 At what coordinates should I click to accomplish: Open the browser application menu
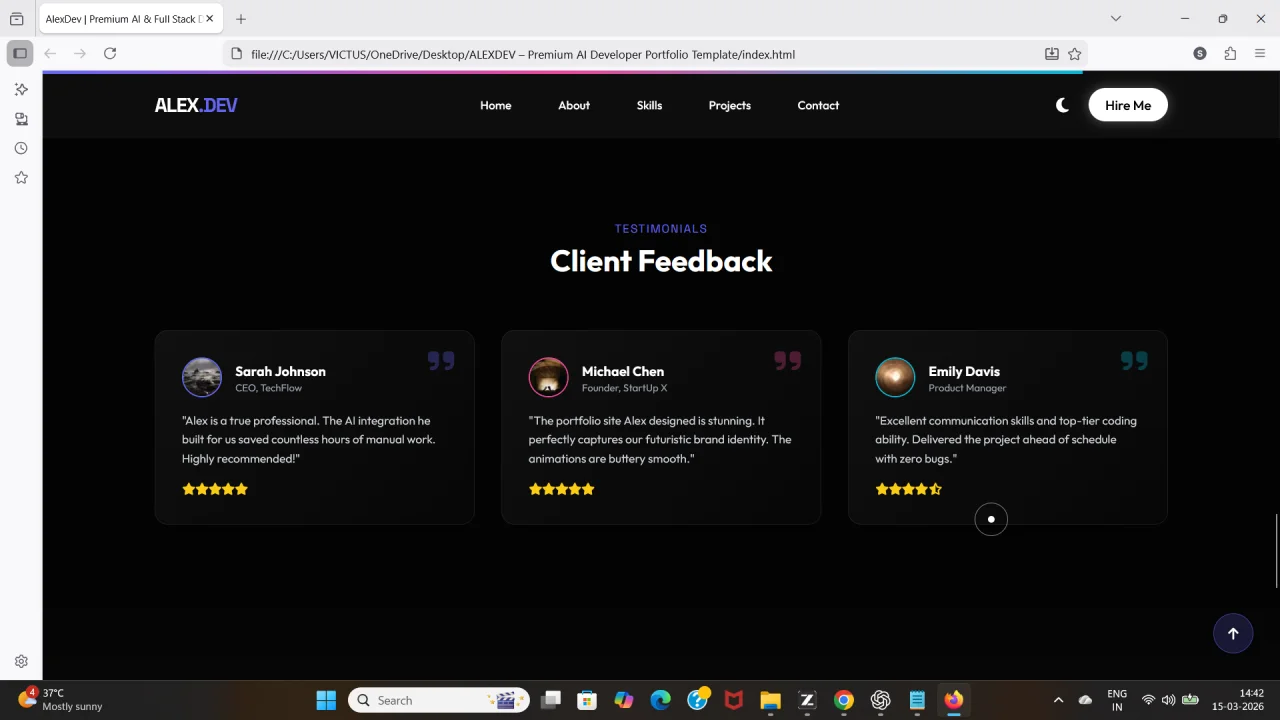pyautogui.click(x=1260, y=54)
